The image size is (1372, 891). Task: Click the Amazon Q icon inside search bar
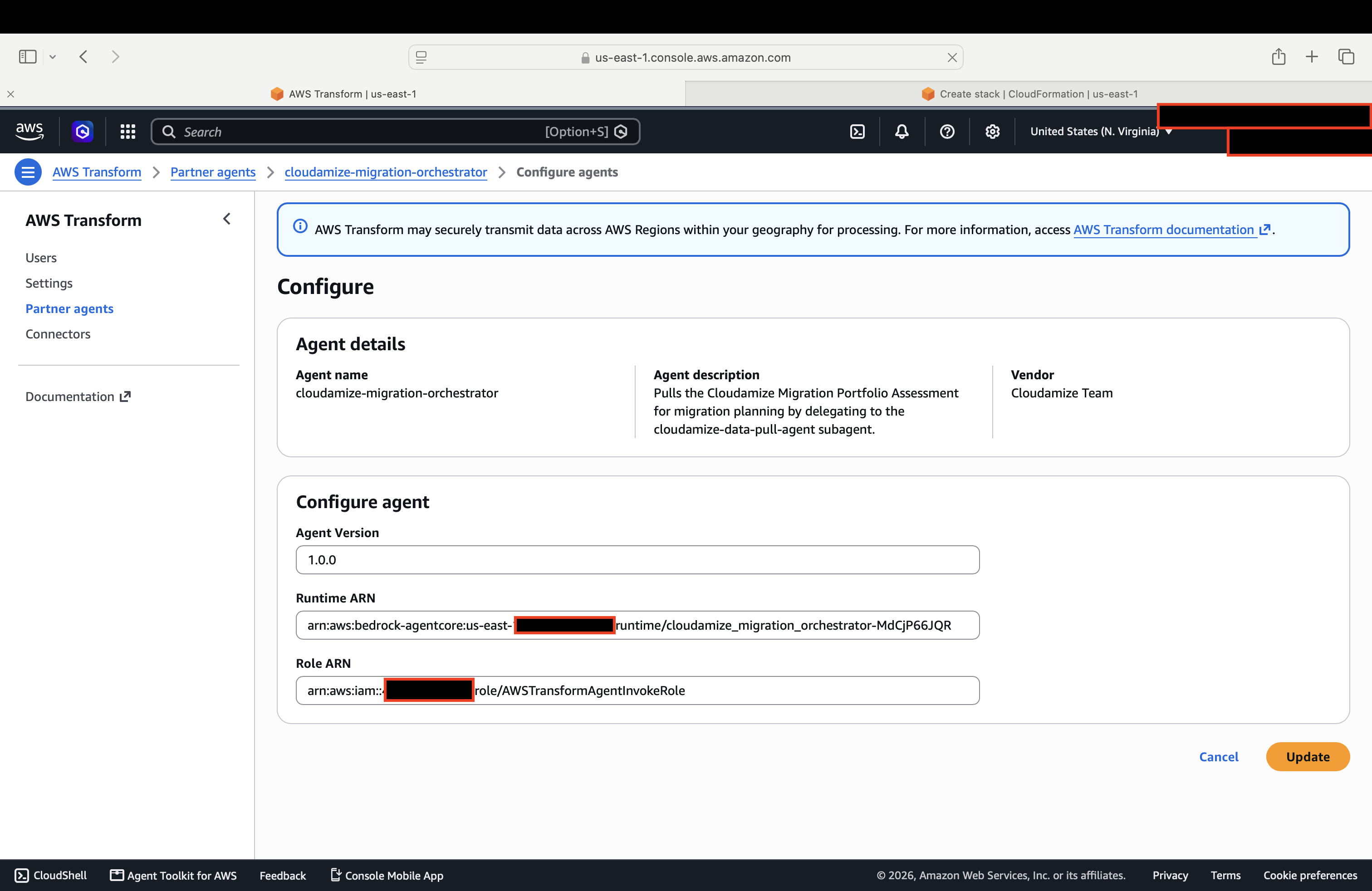[x=621, y=132]
